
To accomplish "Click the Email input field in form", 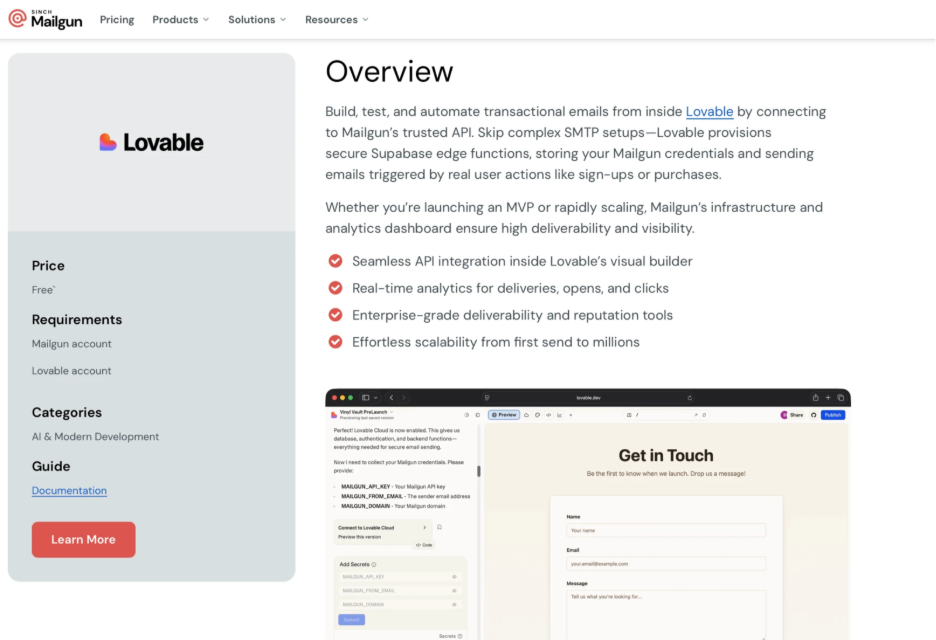I will coord(665,563).
